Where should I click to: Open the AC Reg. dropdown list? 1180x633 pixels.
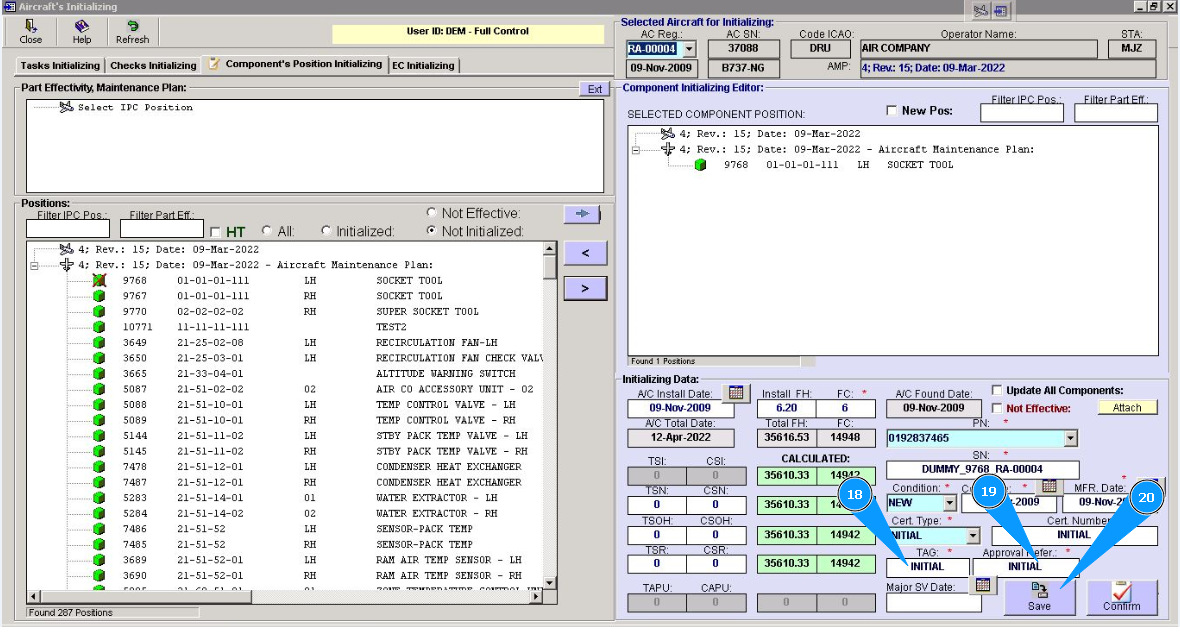pyautogui.click(x=688, y=49)
